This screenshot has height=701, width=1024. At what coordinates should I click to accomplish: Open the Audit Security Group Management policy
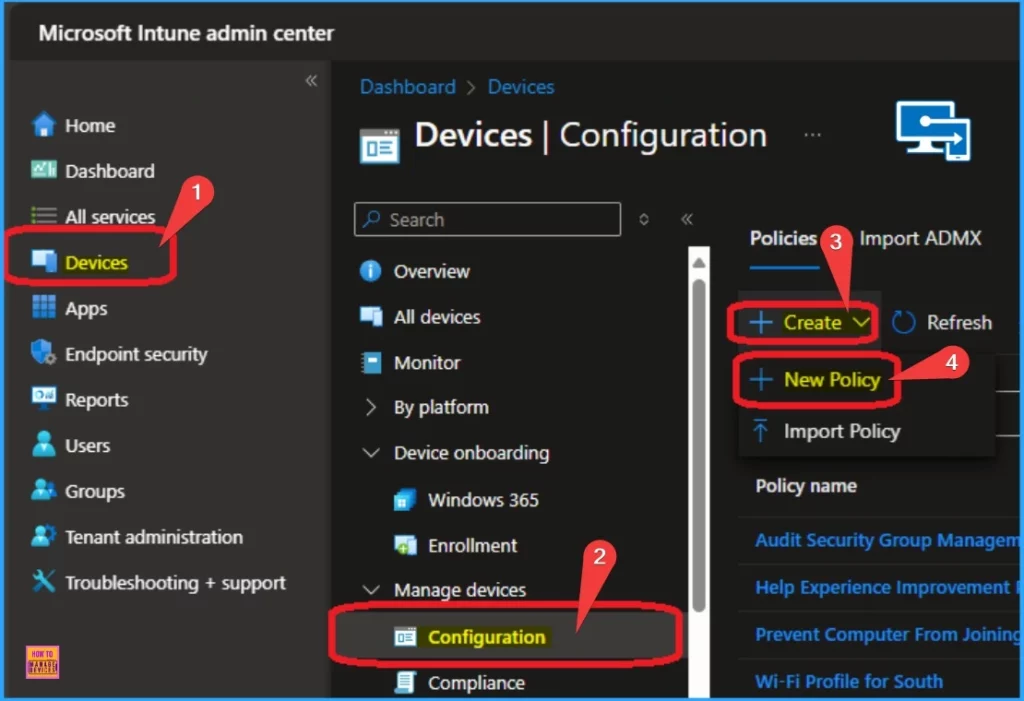pyautogui.click(x=887, y=540)
